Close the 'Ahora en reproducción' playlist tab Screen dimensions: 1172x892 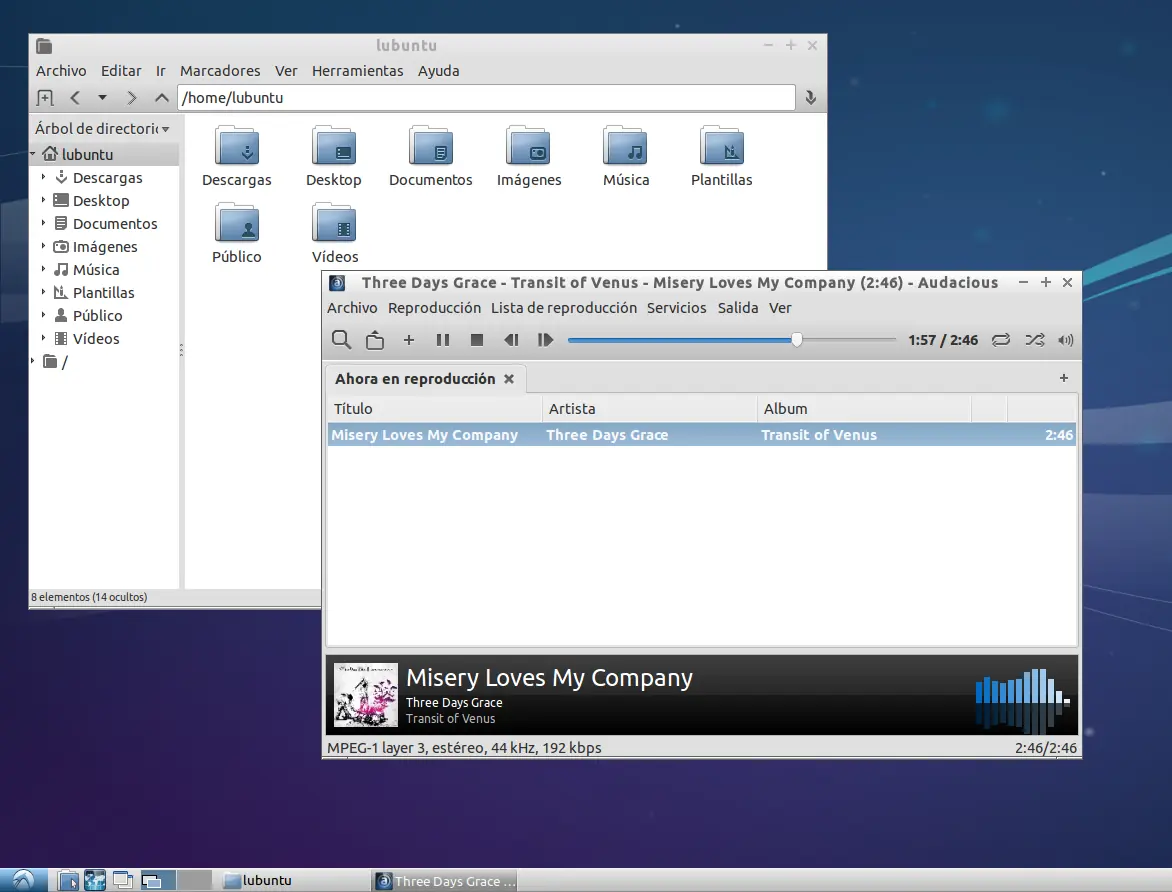[509, 379]
